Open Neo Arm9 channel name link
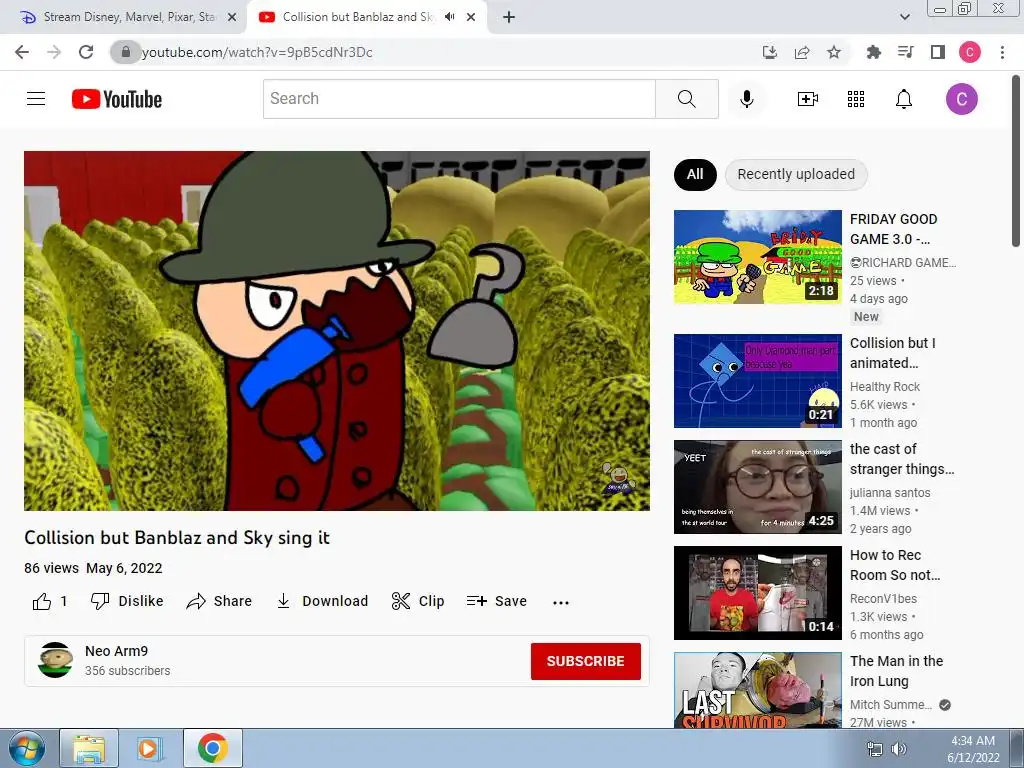This screenshot has height=768, width=1024. pyautogui.click(x=116, y=651)
